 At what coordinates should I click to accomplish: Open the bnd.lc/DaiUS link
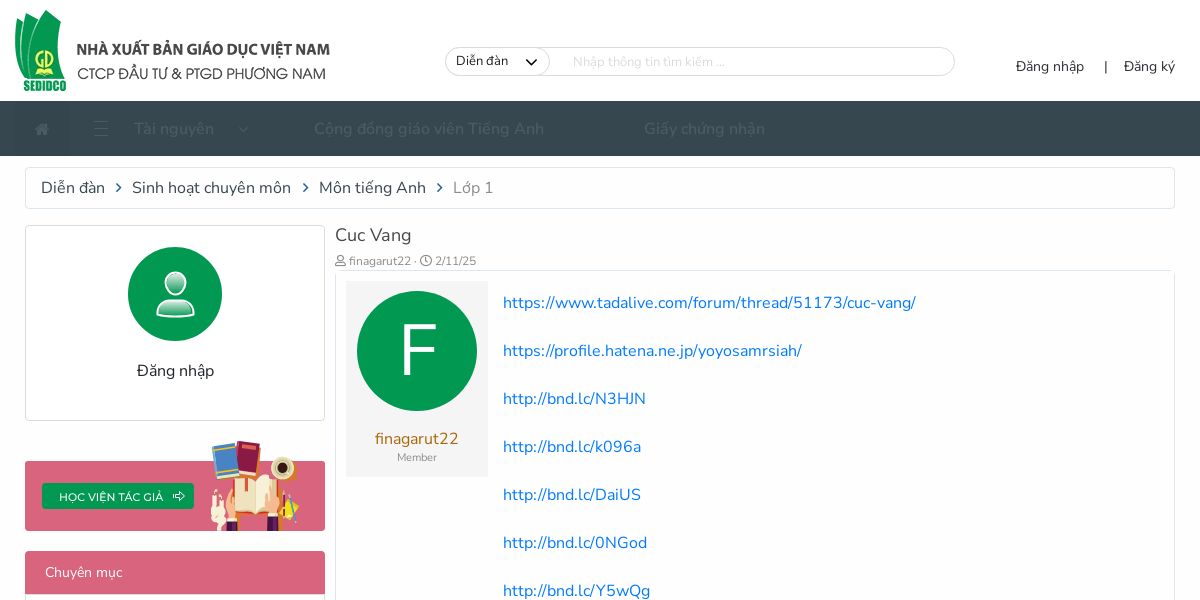point(572,495)
